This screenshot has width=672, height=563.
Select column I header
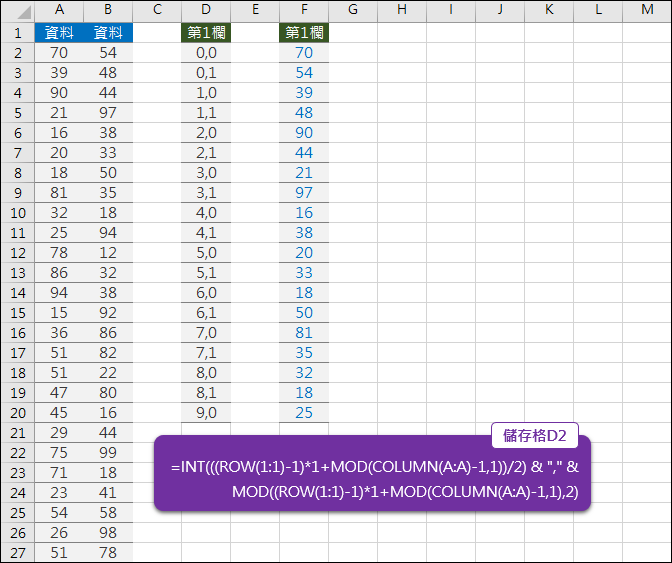(x=451, y=10)
